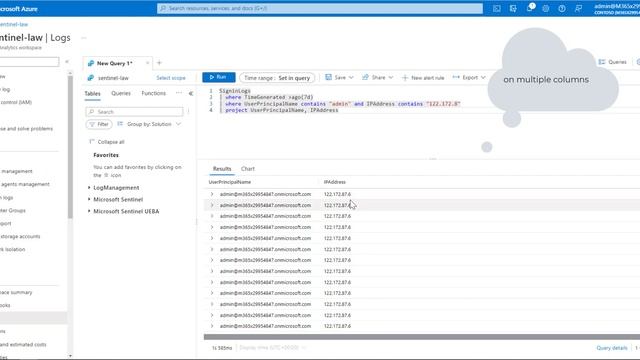Viewport: 640px width, 360px height.
Task: Open the Notifications bell icon
Action: click(x=530, y=8)
